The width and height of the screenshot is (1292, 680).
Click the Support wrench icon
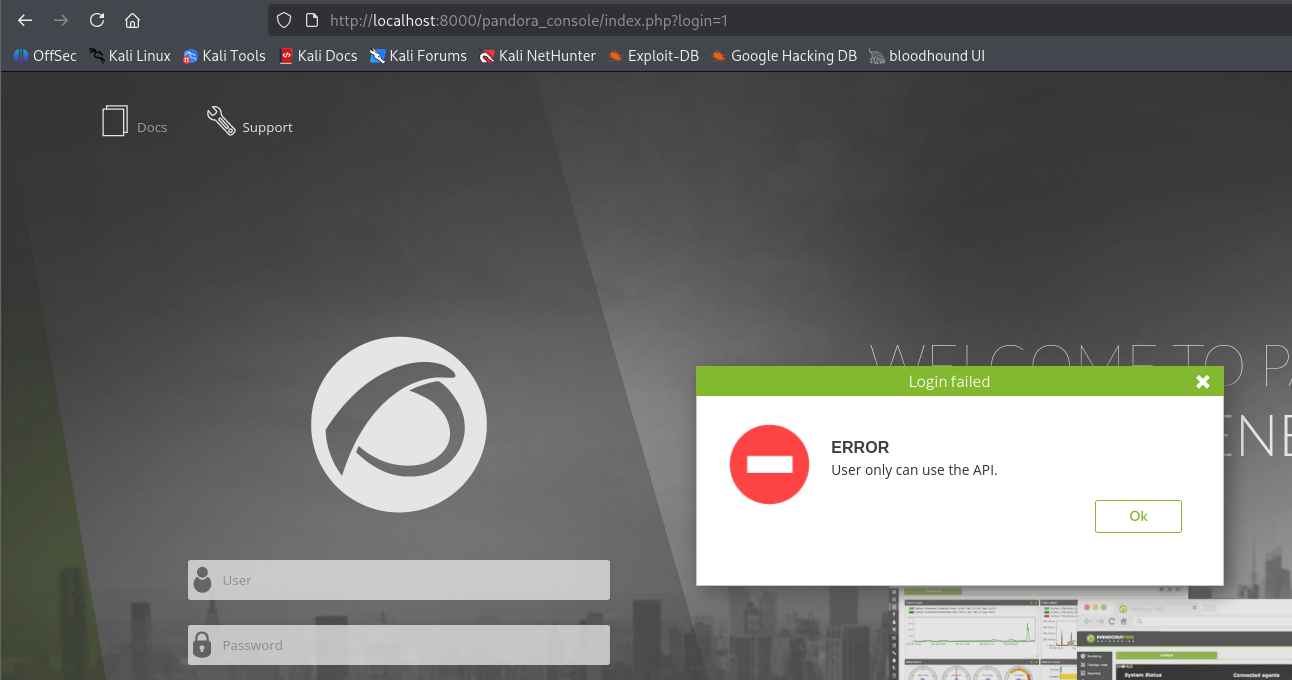[221, 121]
